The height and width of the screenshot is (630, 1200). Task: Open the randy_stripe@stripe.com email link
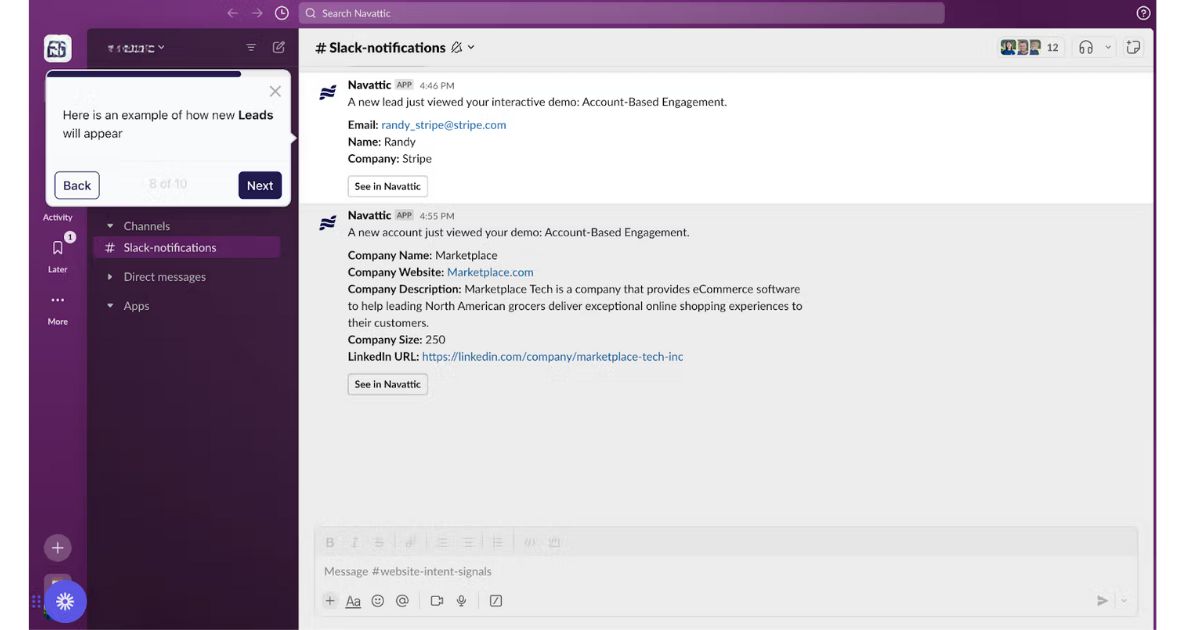pyautogui.click(x=443, y=125)
